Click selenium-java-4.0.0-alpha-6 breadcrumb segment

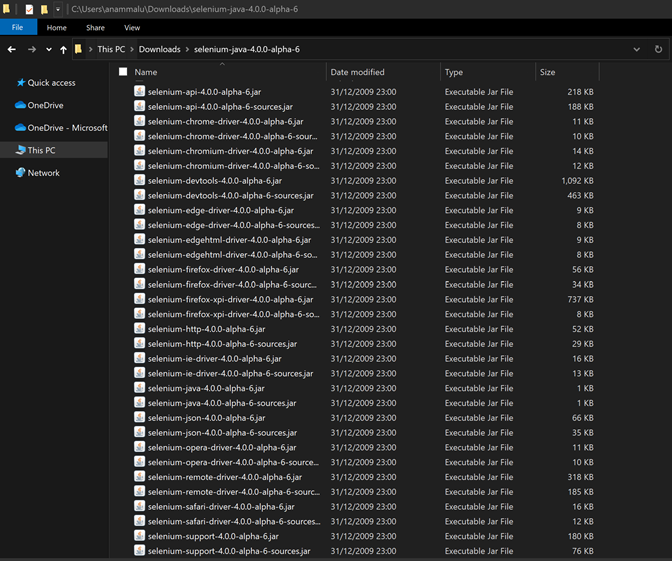tap(247, 49)
